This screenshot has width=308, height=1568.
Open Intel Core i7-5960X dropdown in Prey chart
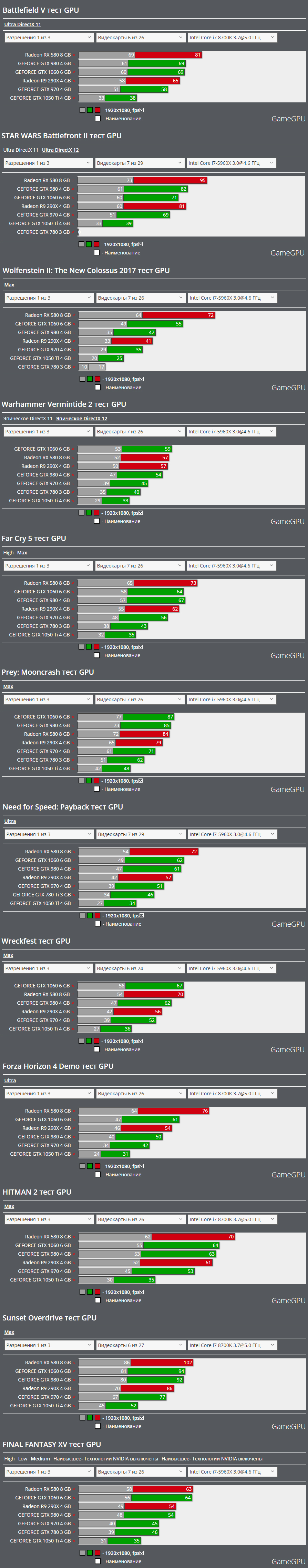pyautogui.click(x=231, y=700)
